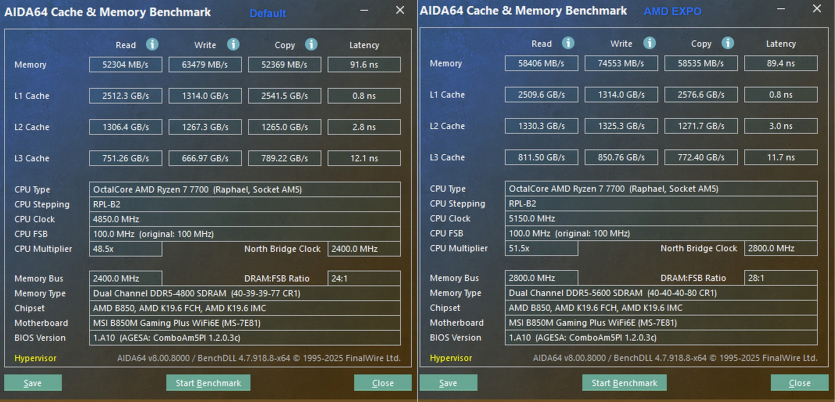The image size is (835, 402).
Task: Click the Write info icon in AMD EXPO window
Action: [x=648, y=44]
